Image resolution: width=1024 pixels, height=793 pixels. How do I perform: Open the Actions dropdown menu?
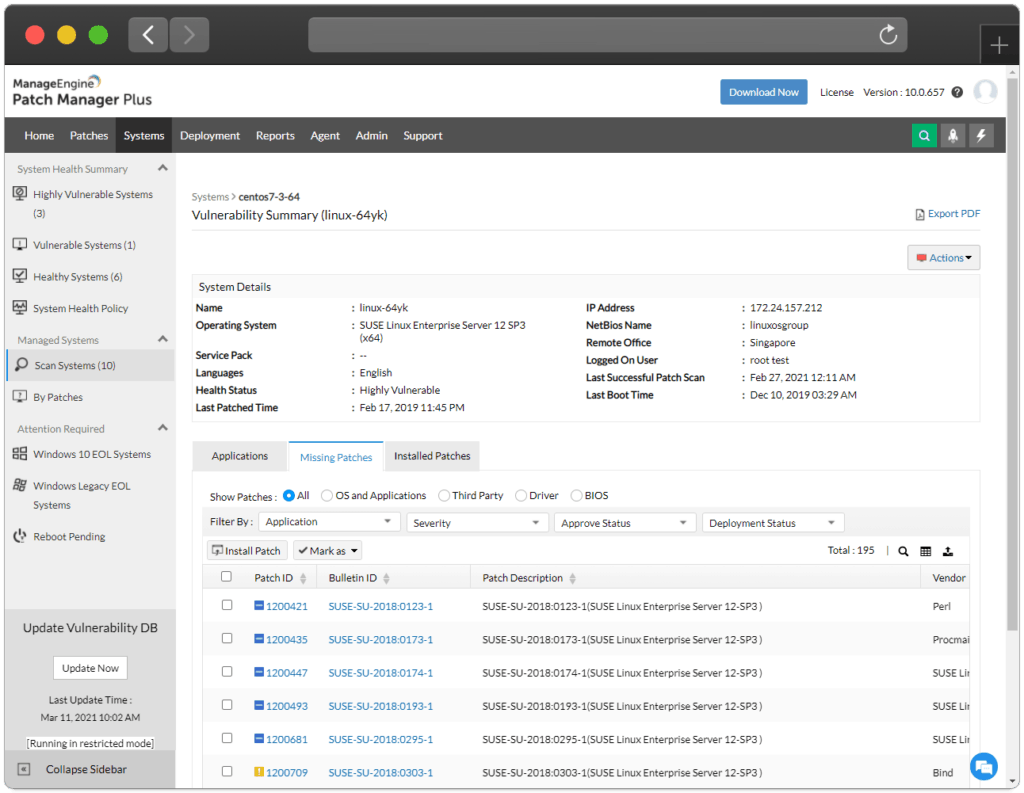[x=944, y=257]
